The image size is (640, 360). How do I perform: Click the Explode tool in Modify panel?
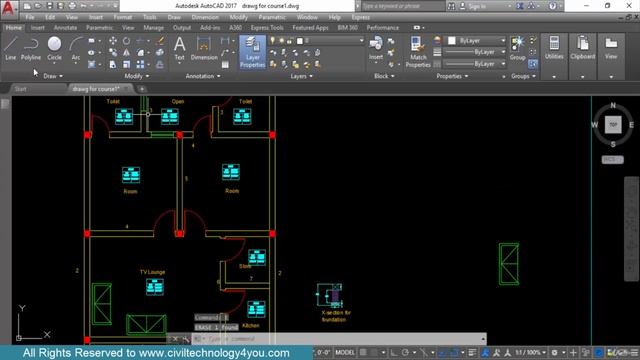click(160, 52)
